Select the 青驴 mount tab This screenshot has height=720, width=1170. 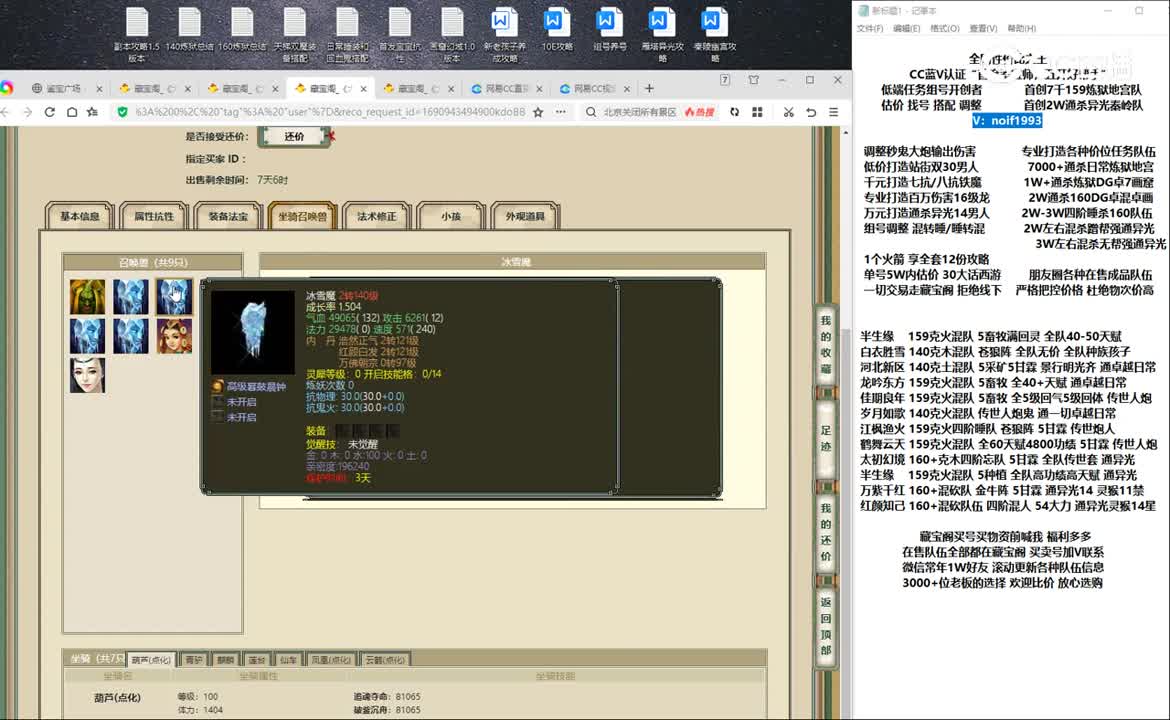coord(194,660)
